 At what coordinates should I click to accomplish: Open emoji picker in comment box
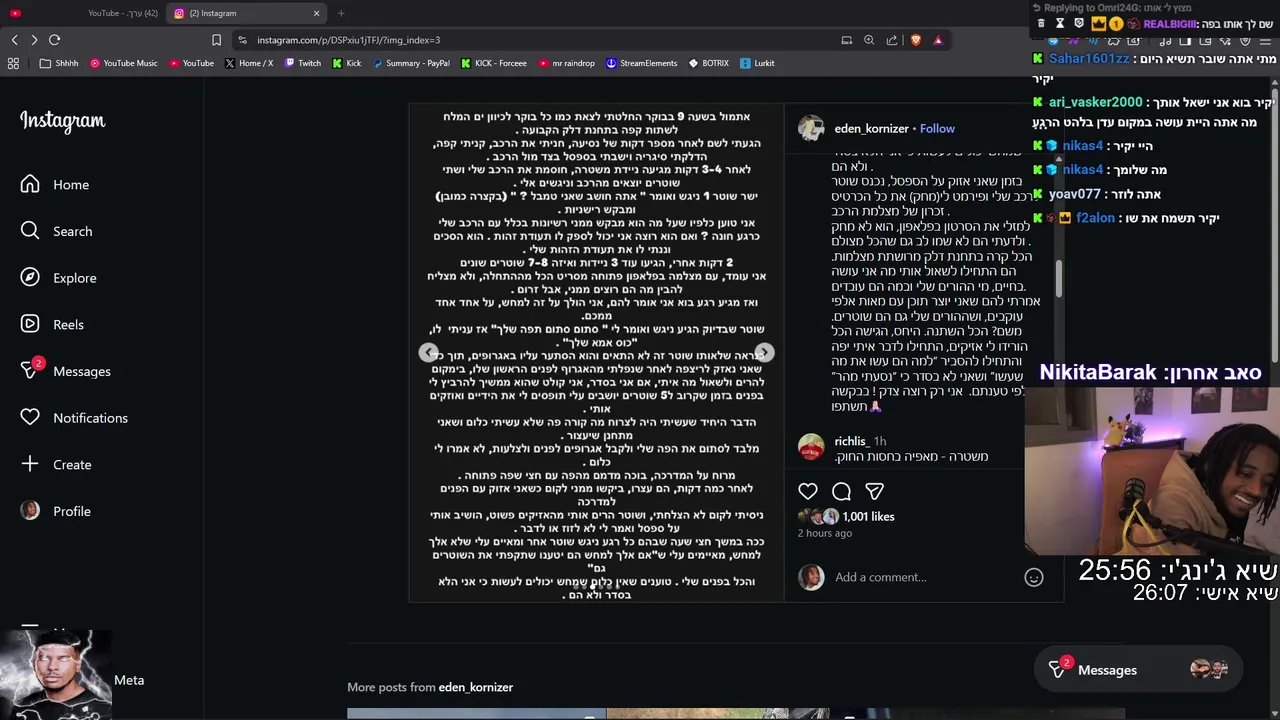click(1034, 577)
